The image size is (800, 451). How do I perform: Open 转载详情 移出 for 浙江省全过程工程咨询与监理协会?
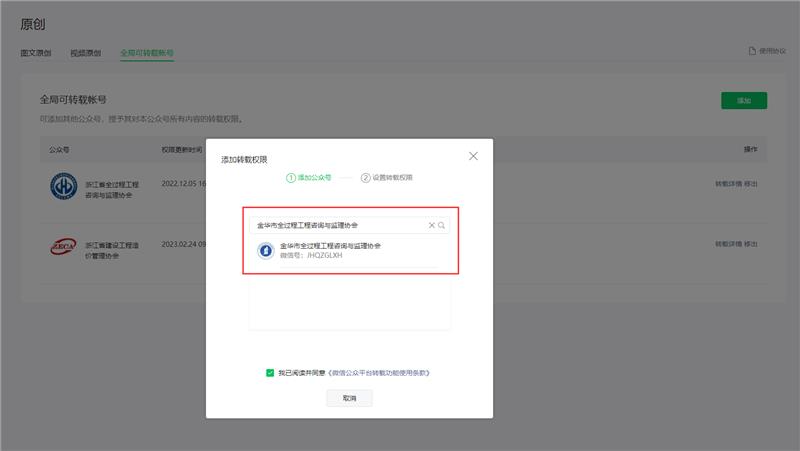(736, 184)
